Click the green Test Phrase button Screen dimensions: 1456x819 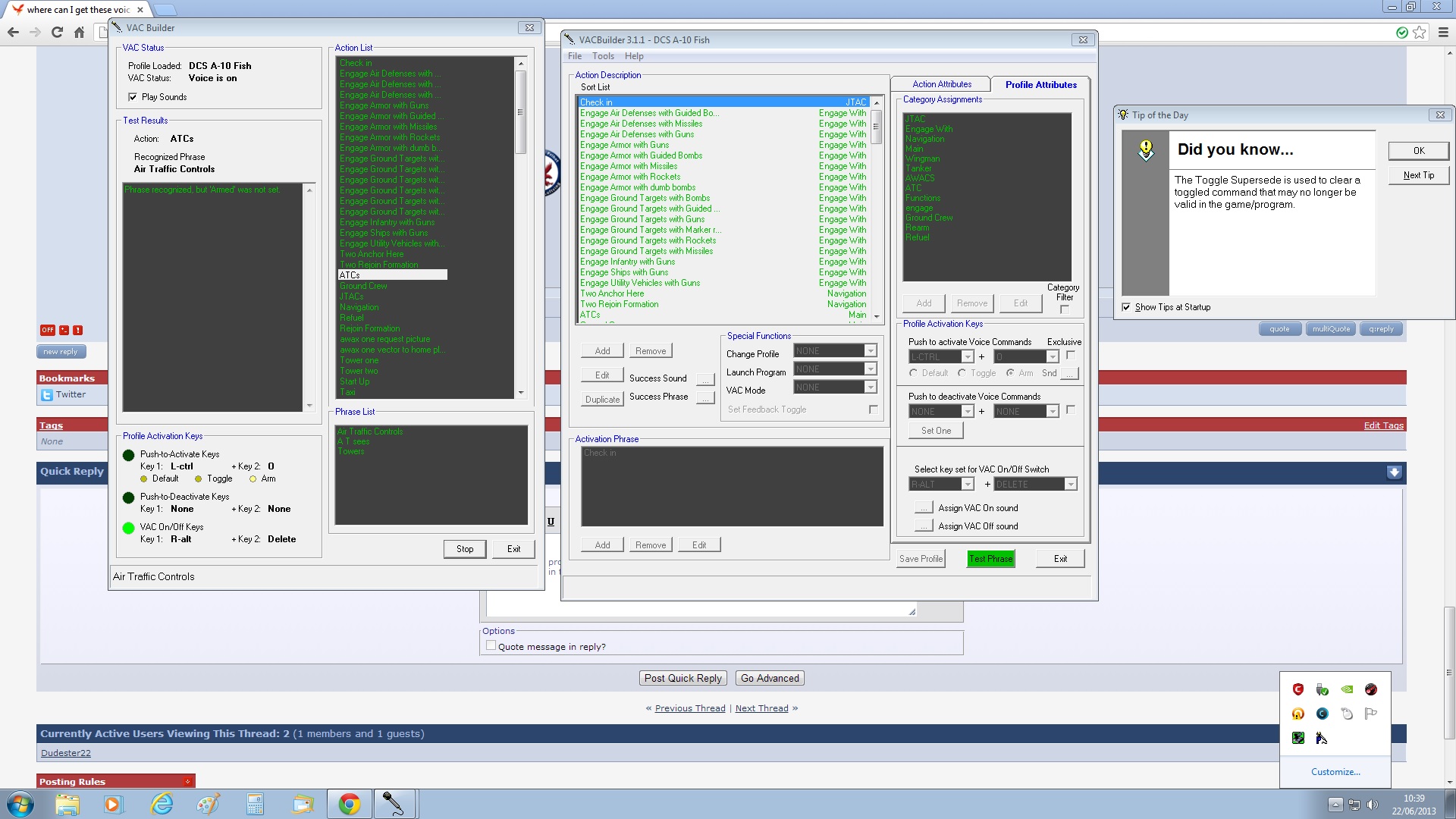coord(990,559)
